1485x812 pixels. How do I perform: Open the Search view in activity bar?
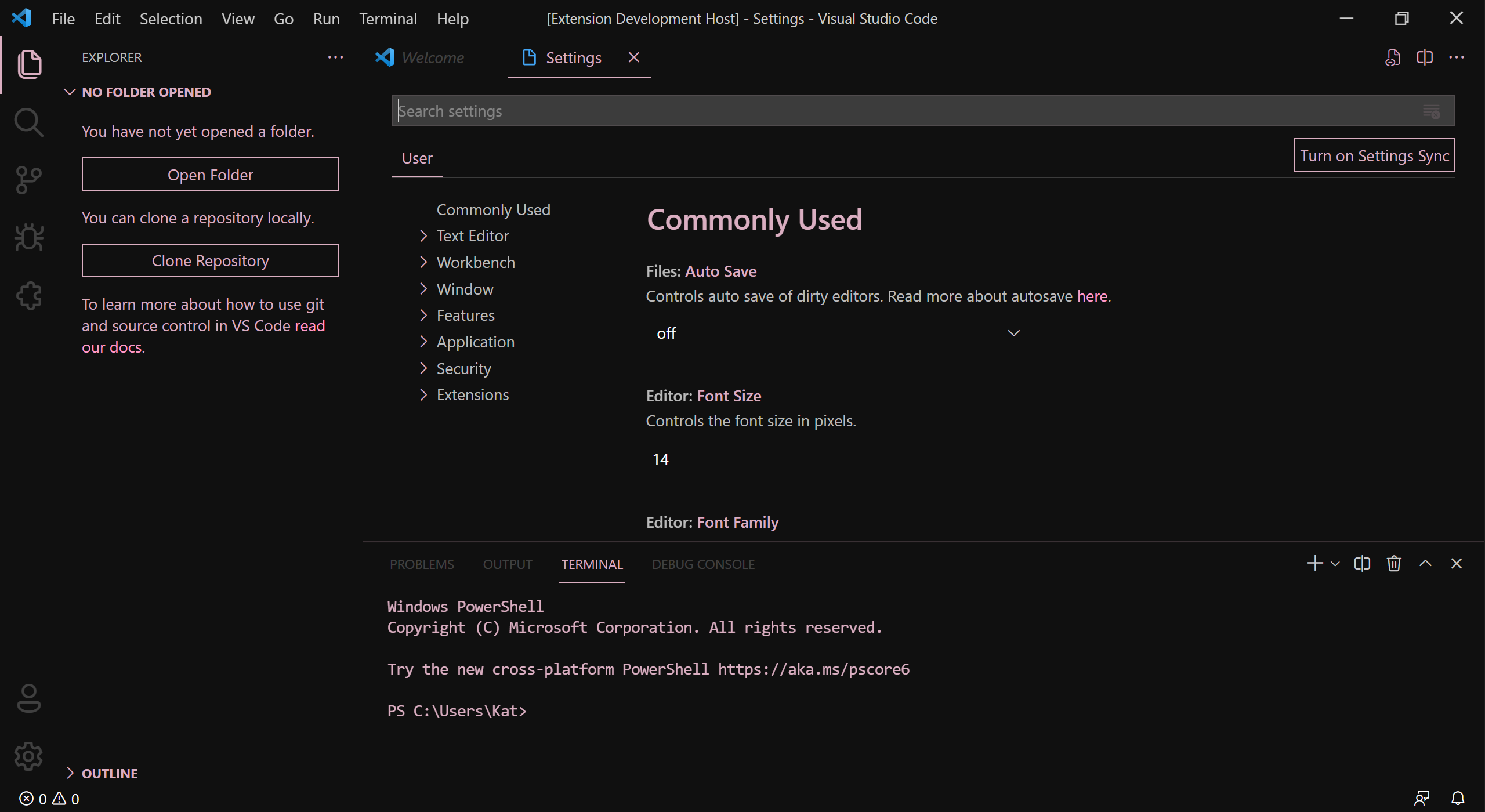coord(28,122)
